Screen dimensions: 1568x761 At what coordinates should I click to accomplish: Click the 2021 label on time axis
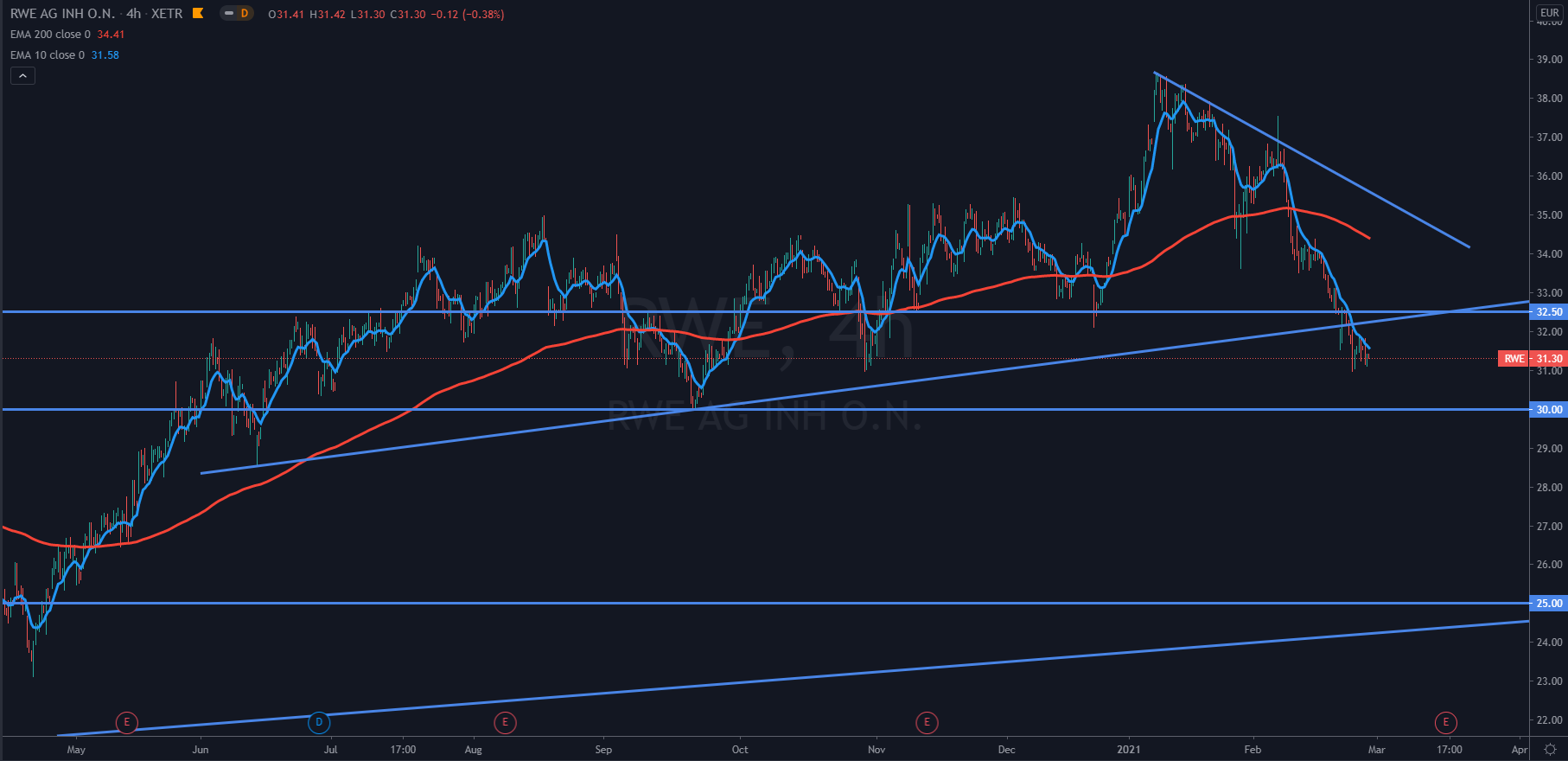click(1128, 750)
